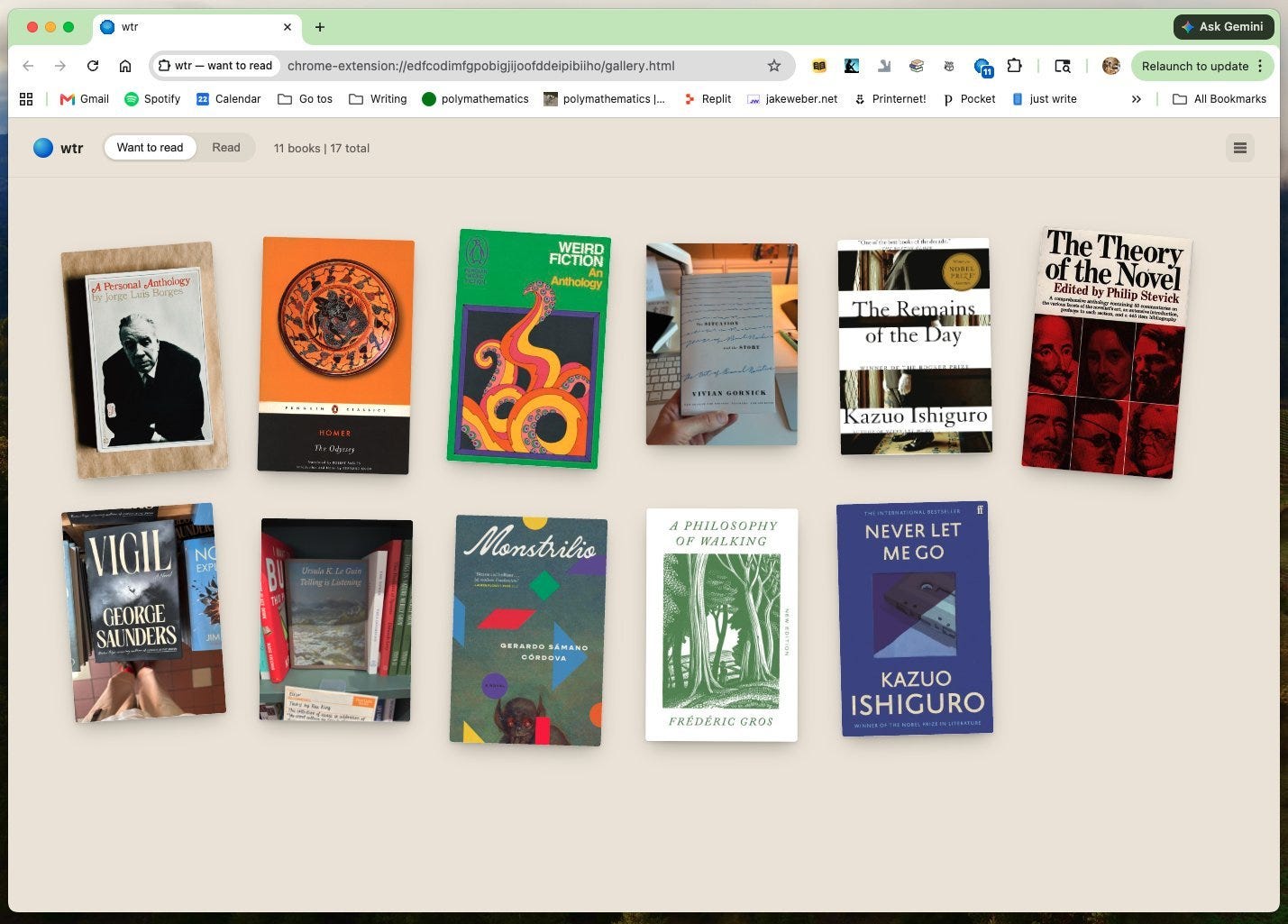Click the Ask Gemini button

click(x=1223, y=27)
